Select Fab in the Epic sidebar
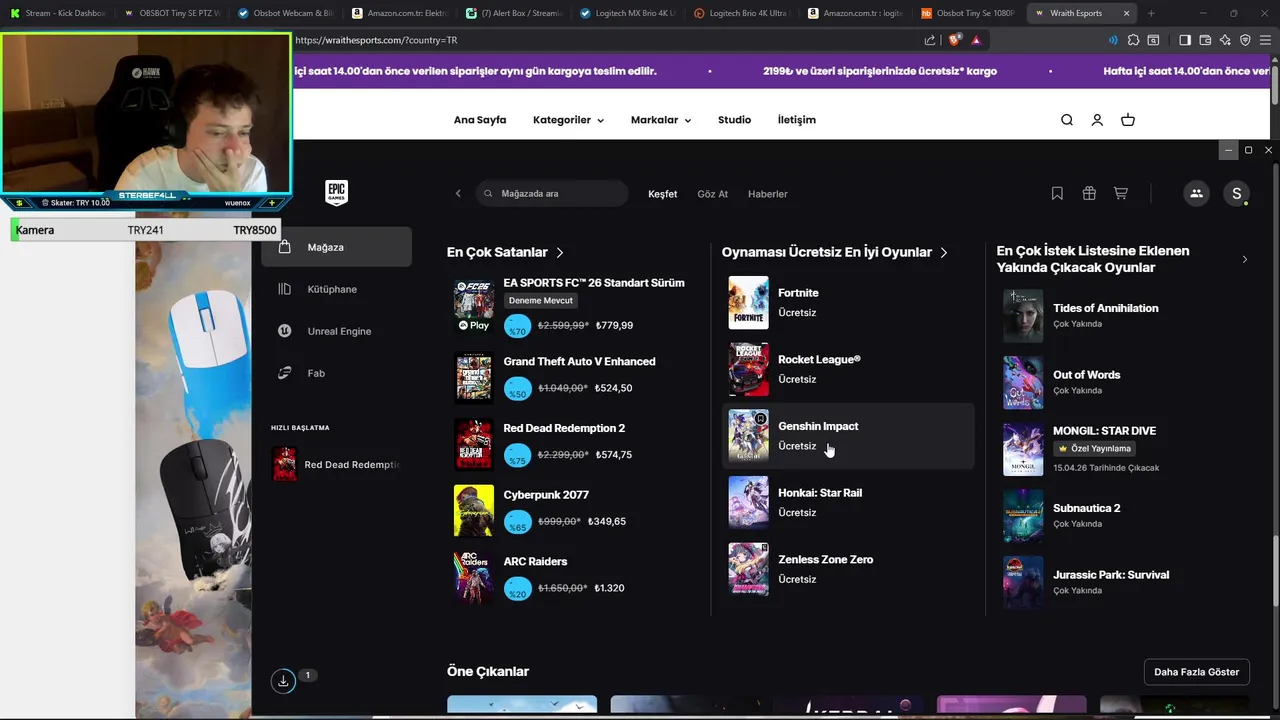1280x720 pixels. (x=336, y=373)
